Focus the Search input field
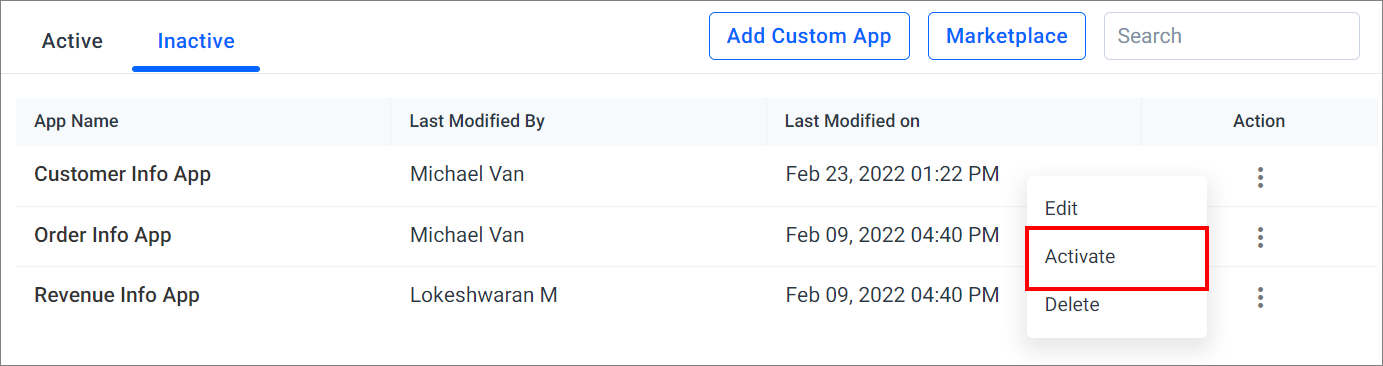Viewport: 1383px width, 366px height. 1232,36
